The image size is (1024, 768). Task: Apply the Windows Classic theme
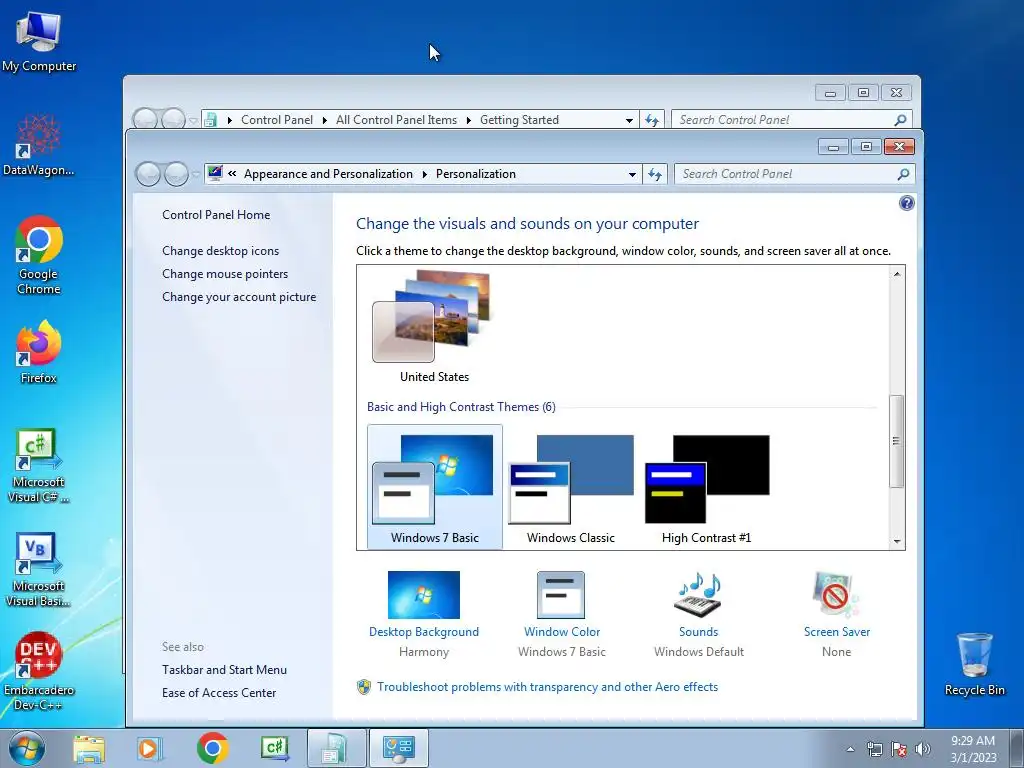[x=571, y=487]
